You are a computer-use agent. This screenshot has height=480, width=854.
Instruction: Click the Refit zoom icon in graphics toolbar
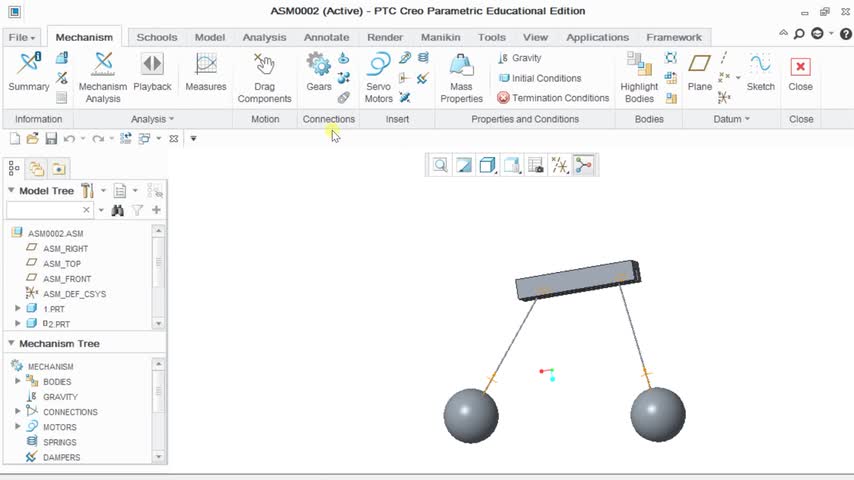point(440,165)
